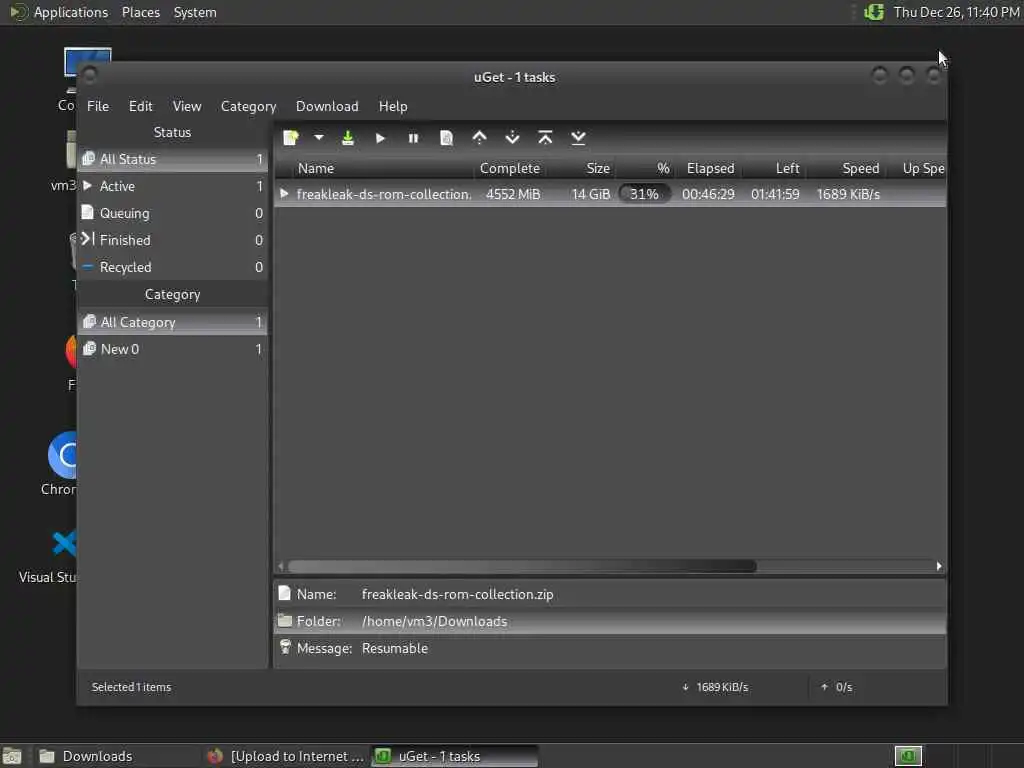Switch to the Upload to Internet taskbar window
1024x768 pixels.
[286, 756]
